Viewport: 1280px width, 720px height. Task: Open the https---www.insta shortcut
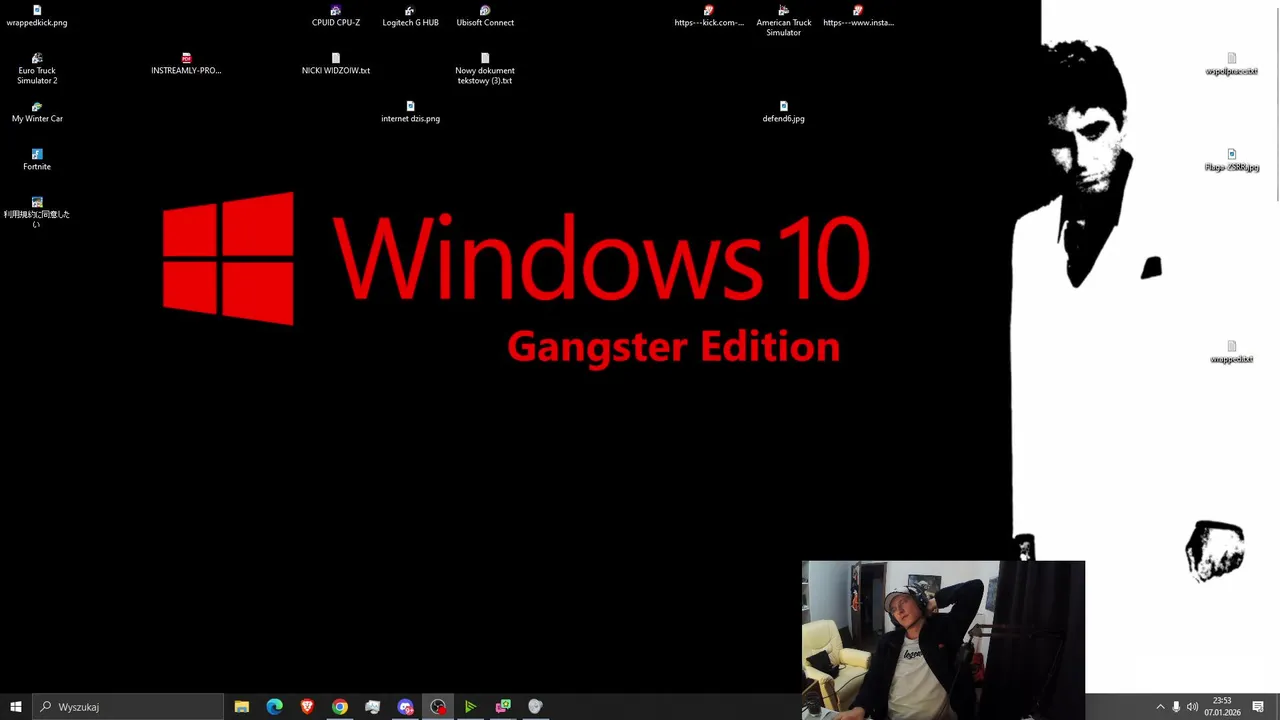pyautogui.click(x=858, y=16)
